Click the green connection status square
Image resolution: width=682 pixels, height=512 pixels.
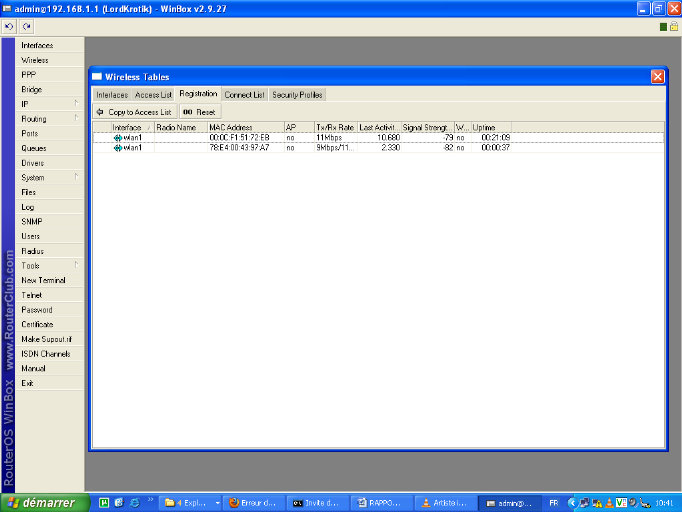click(663, 27)
